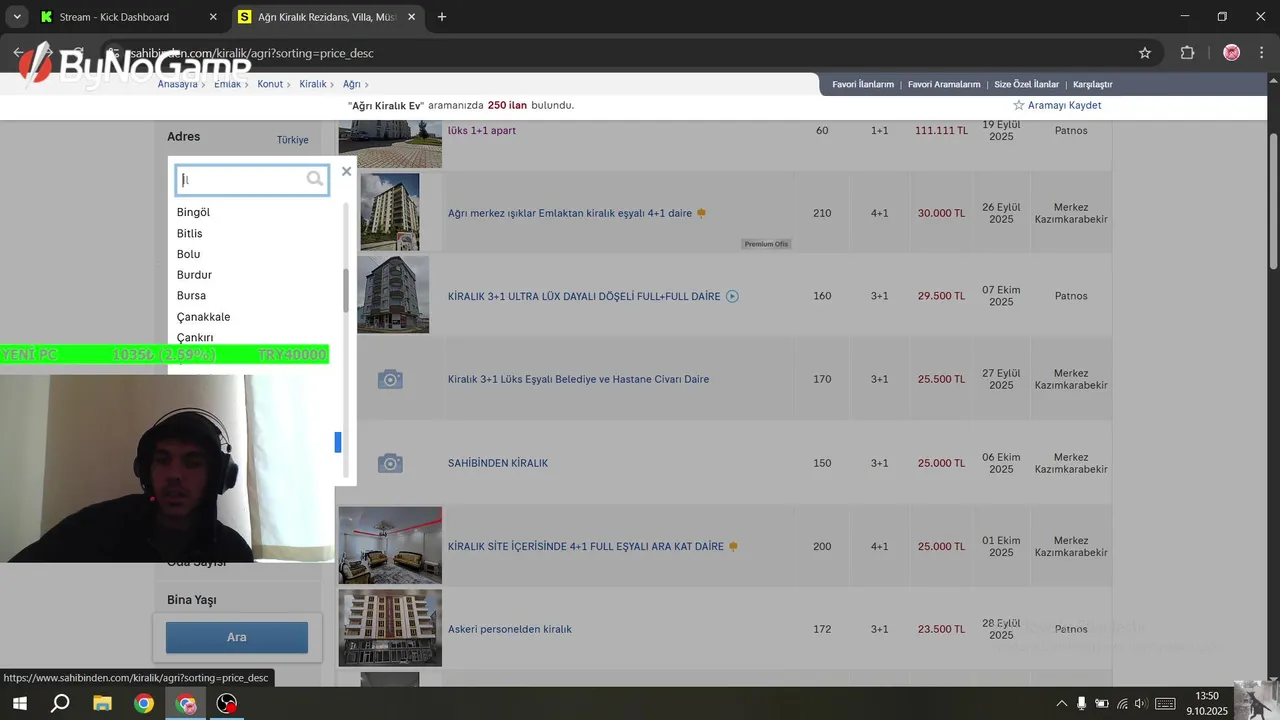This screenshot has width=1280, height=720.
Task: Bookmark this page with the star icon
Action: 1145,53
